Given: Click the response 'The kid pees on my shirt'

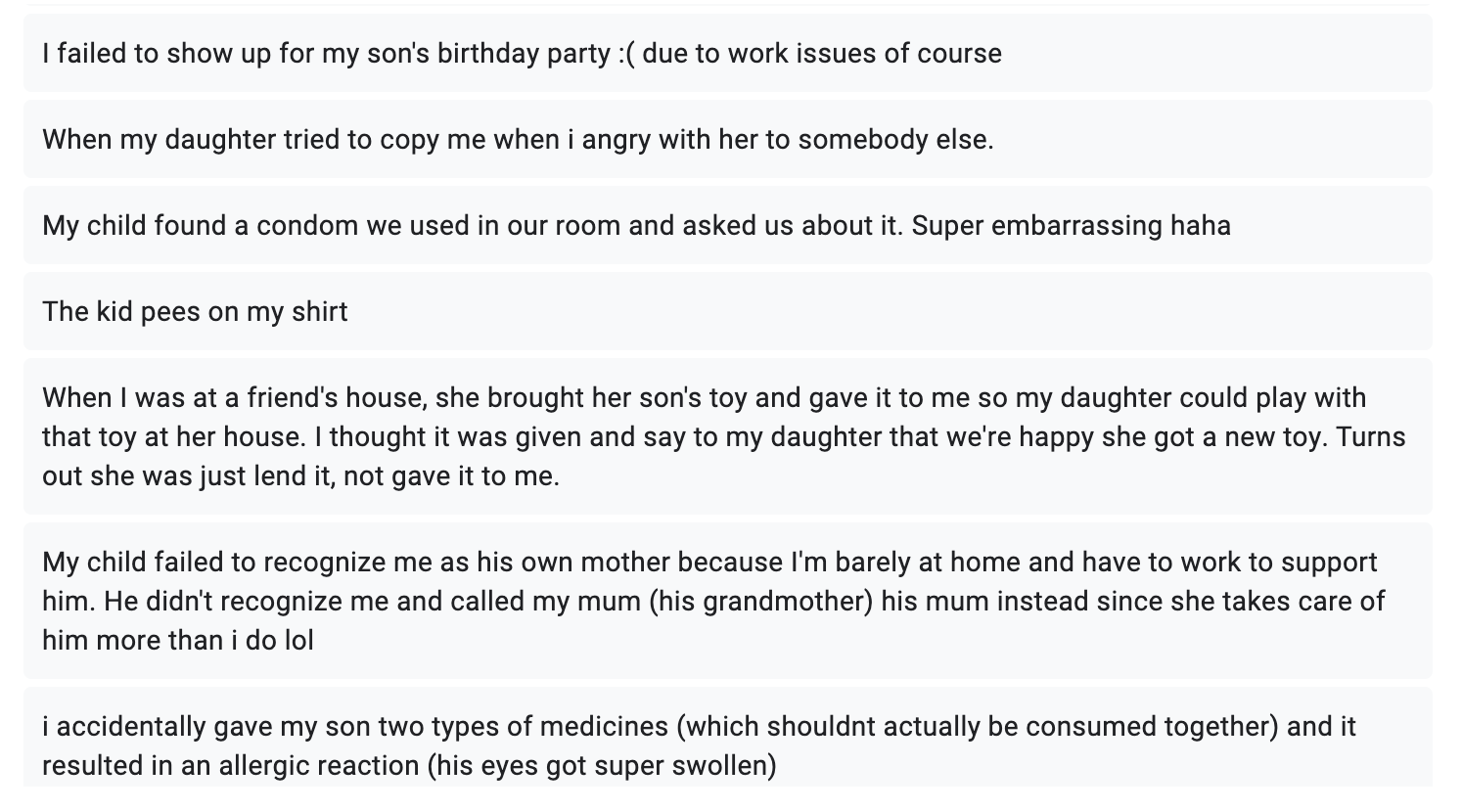Looking at the screenshot, I should 728,311.
